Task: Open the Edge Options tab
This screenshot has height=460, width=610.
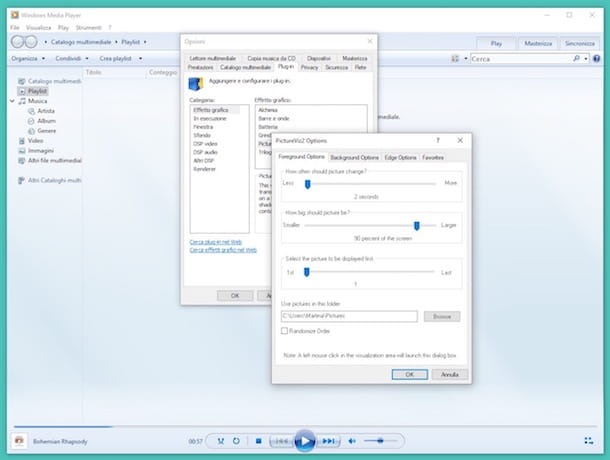Action: [x=400, y=157]
